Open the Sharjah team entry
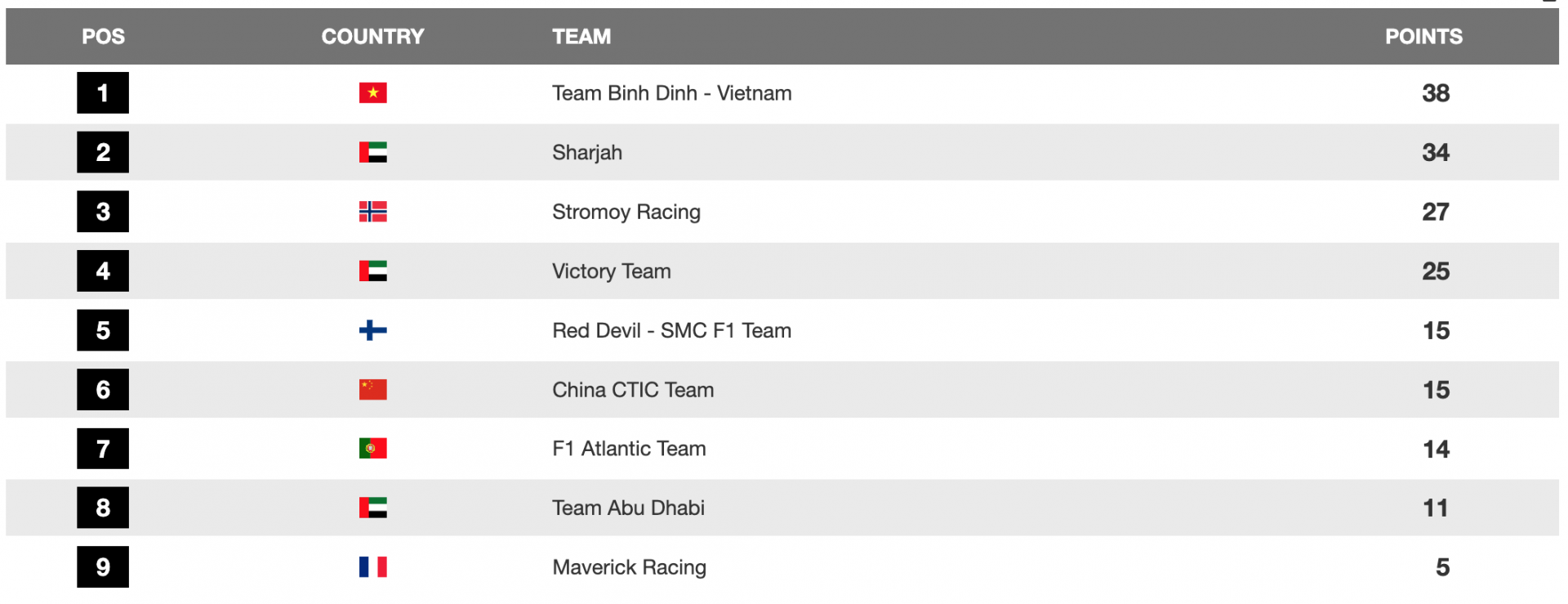This screenshot has width=1568, height=604. pyautogui.click(x=587, y=153)
